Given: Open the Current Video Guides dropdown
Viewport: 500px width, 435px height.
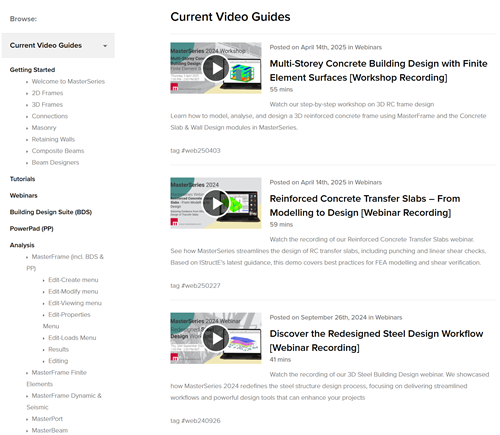Looking at the screenshot, I should (58, 45).
